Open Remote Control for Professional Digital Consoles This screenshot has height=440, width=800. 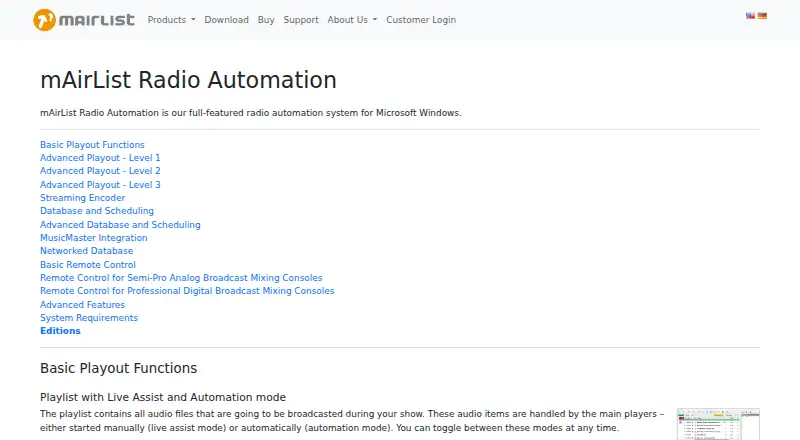(187, 291)
